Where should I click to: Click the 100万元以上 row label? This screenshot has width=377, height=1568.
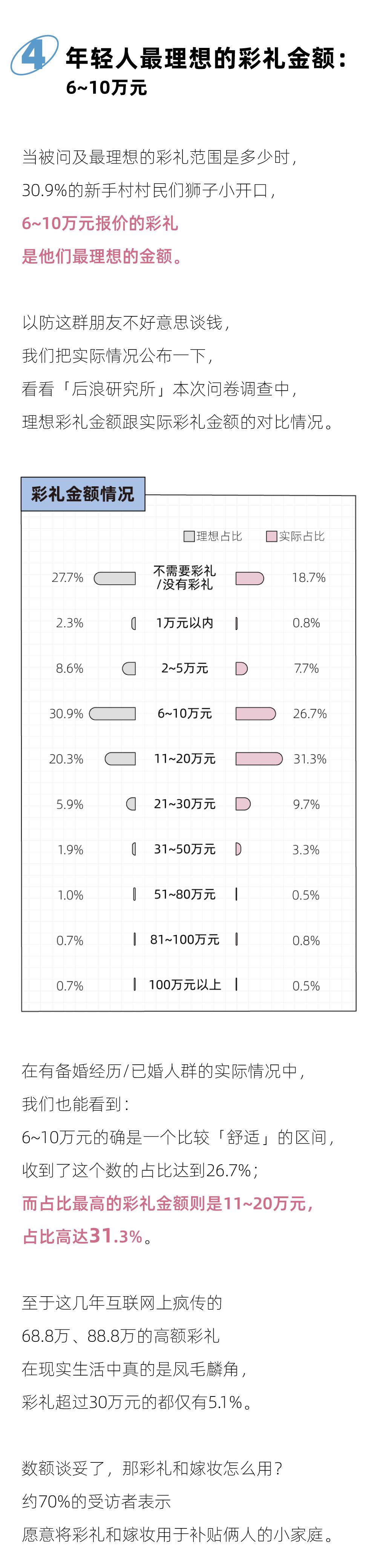click(184, 984)
